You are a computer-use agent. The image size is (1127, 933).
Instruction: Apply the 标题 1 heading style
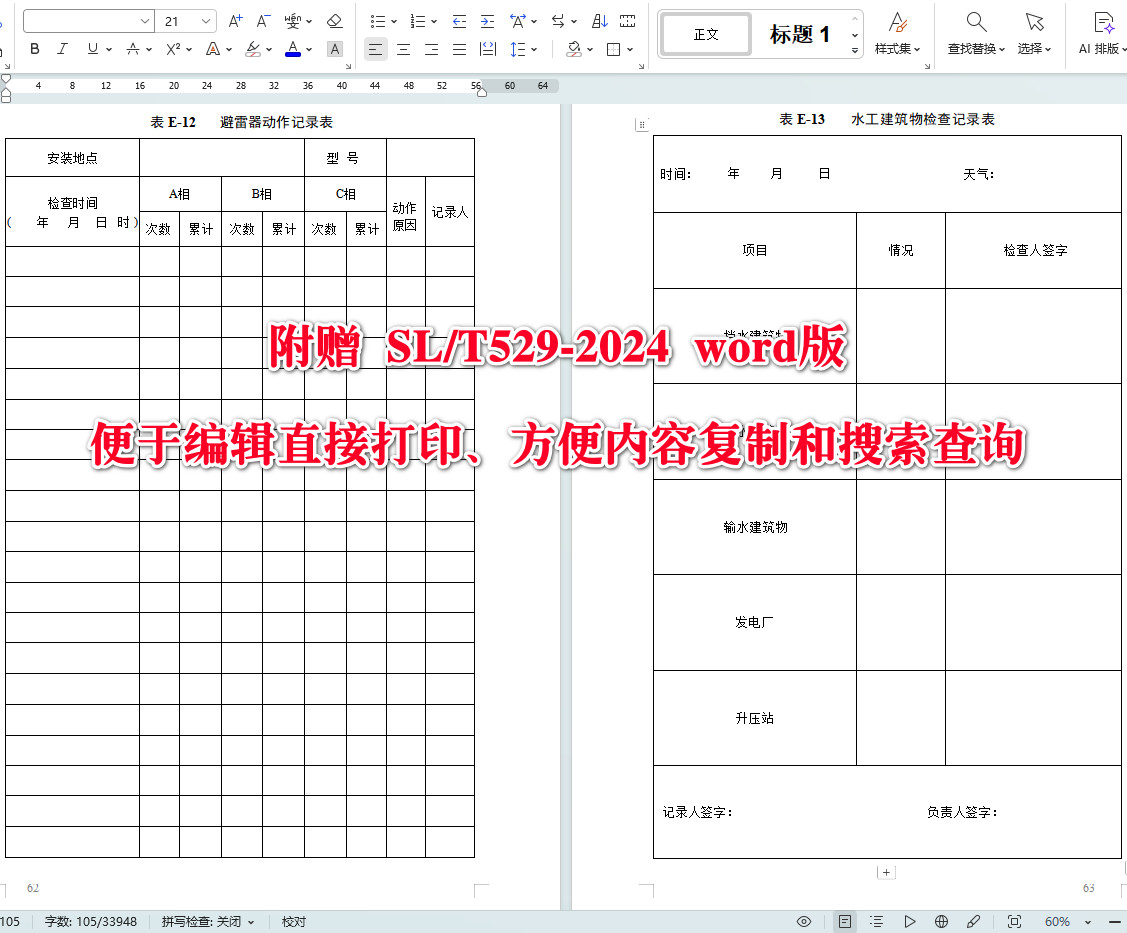pyautogui.click(x=798, y=33)
